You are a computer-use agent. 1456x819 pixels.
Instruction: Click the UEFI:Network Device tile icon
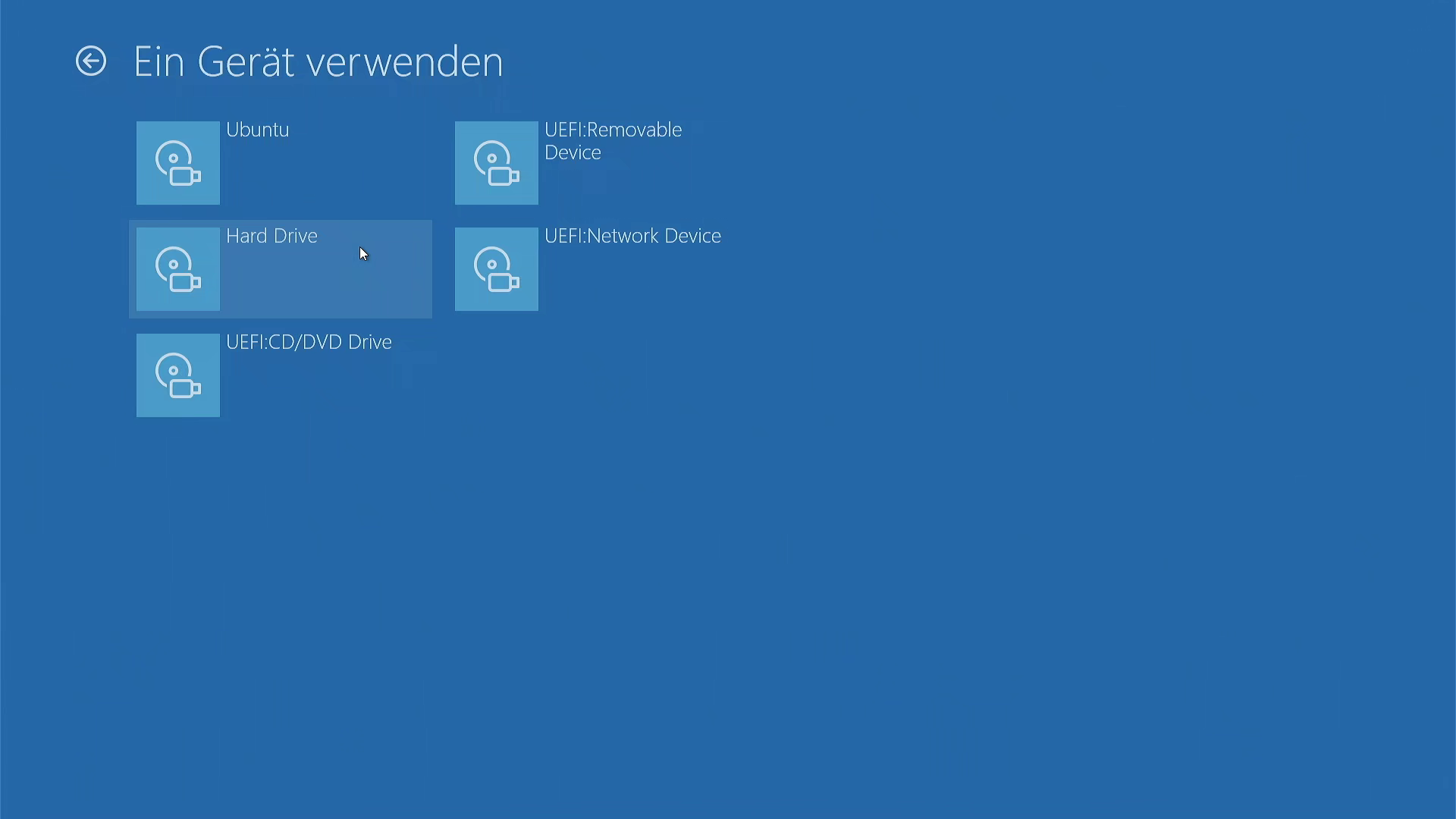pyautogui.click(x=497, y=269)
